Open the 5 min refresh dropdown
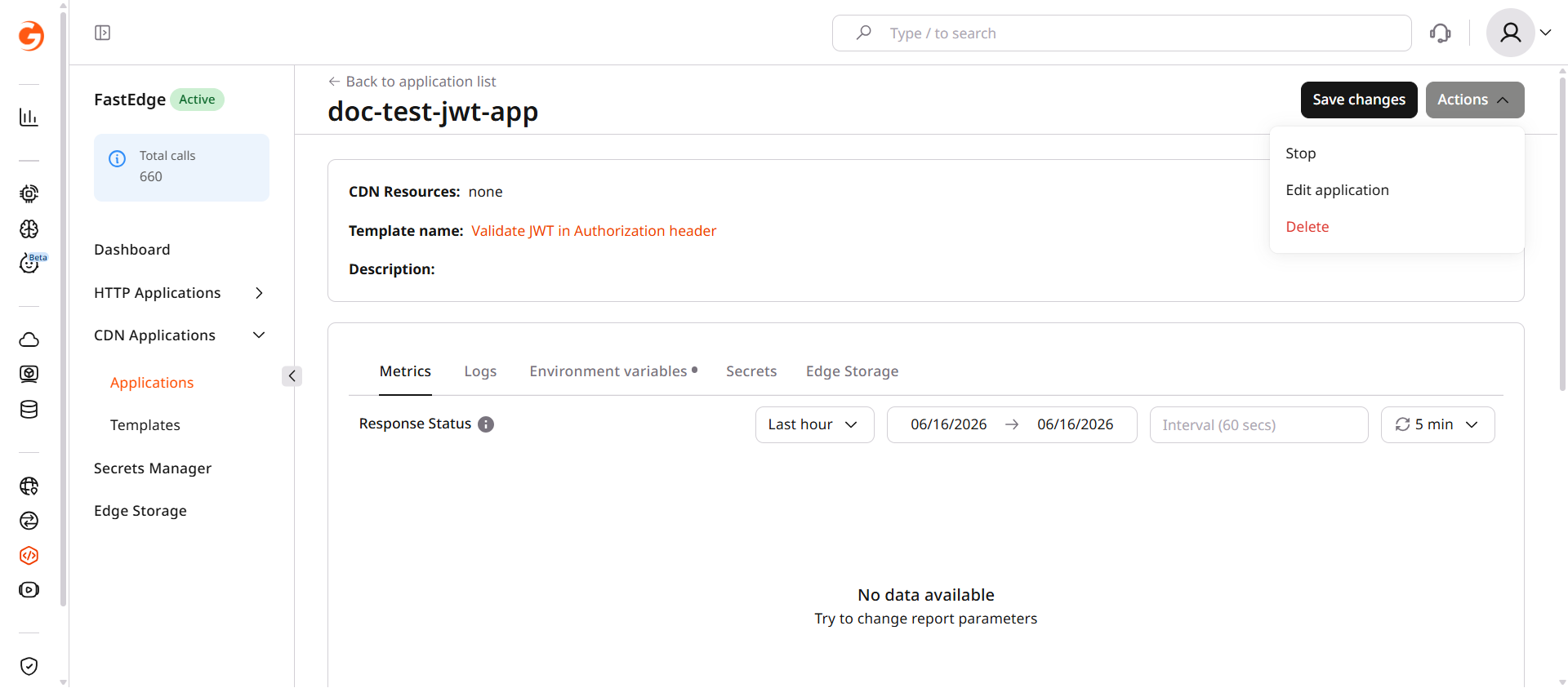 pyautogui.click(x=1437, y=424)
